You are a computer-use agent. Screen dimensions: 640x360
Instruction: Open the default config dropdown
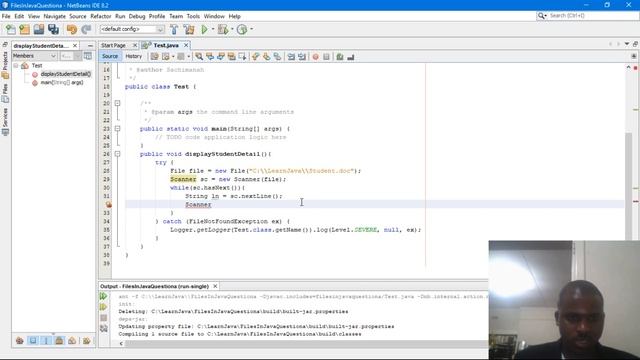click(x=160, y=29)
